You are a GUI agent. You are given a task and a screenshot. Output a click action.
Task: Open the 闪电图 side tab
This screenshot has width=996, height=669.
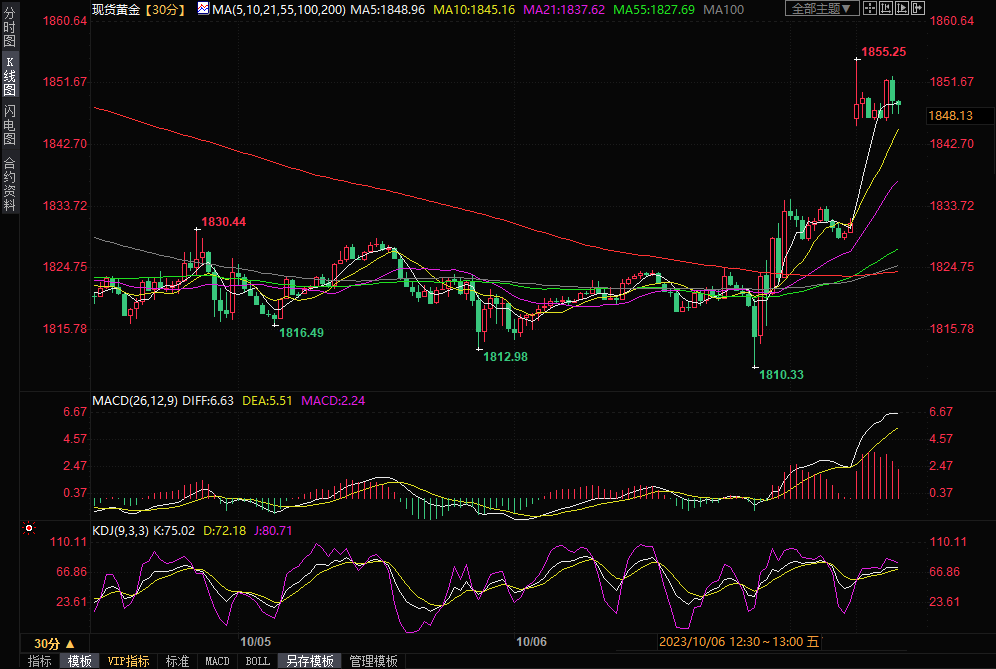click(9, 124)
